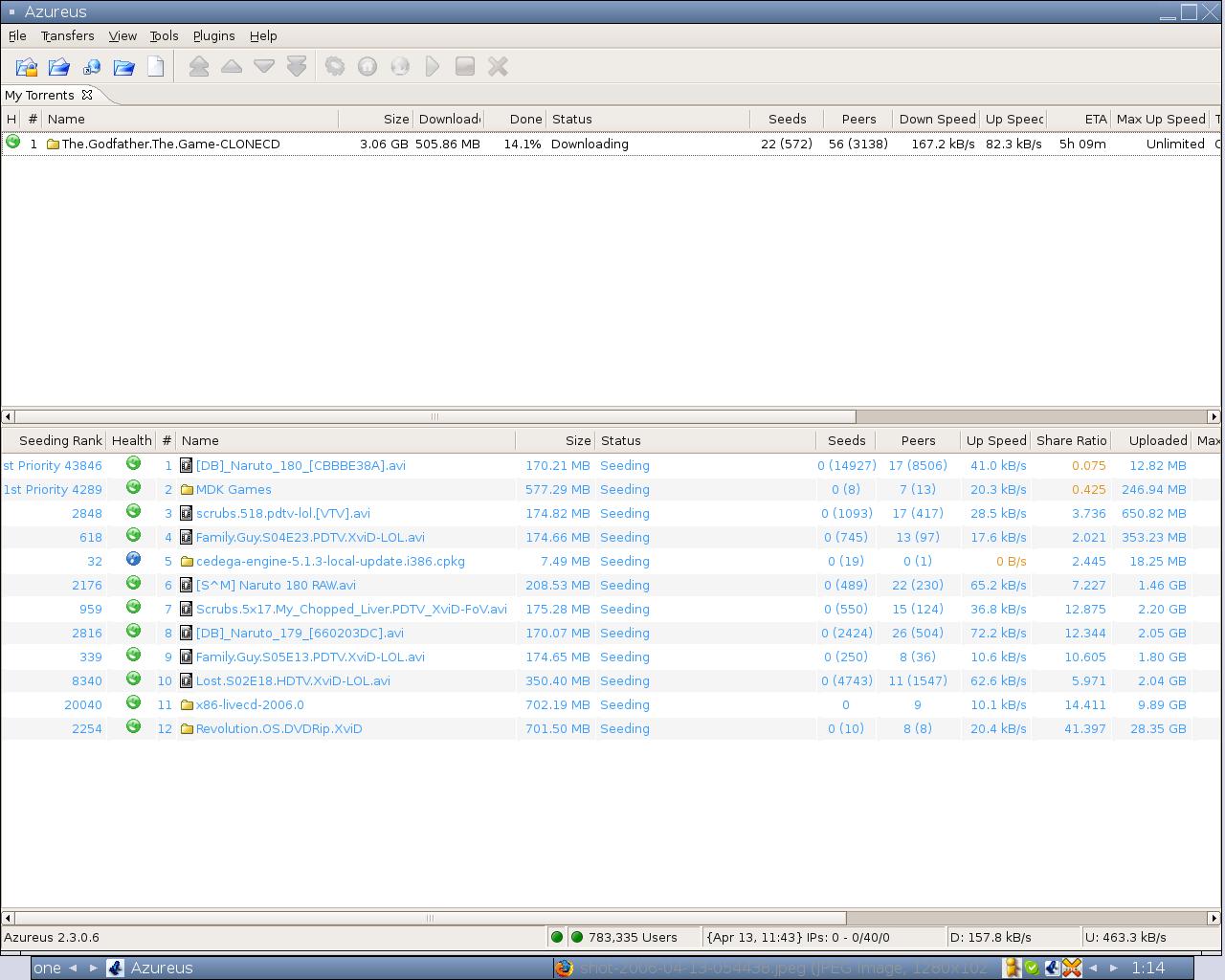Click blue health icon of cedega-engine row

point(133,559)
